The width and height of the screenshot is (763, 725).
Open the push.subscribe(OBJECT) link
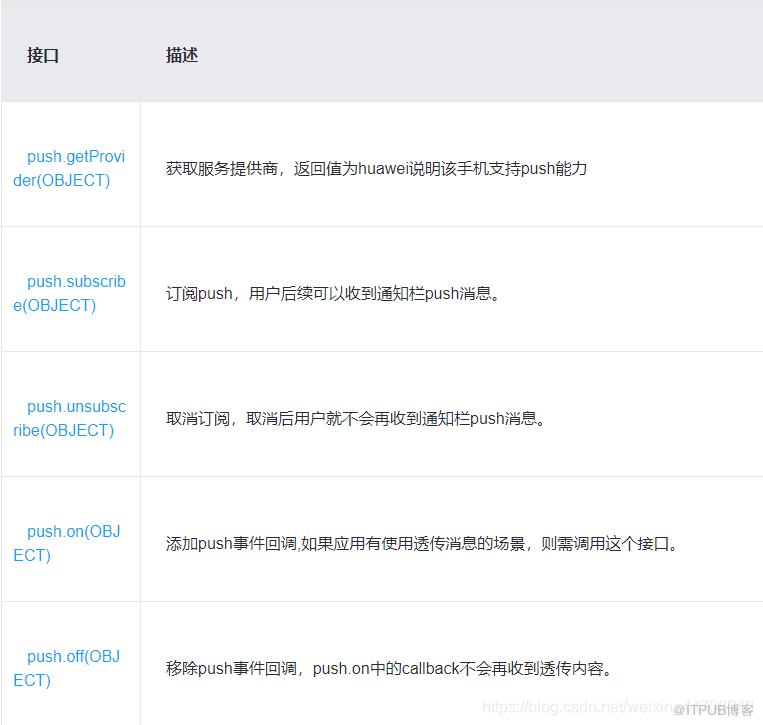click(x=69, y=293)
